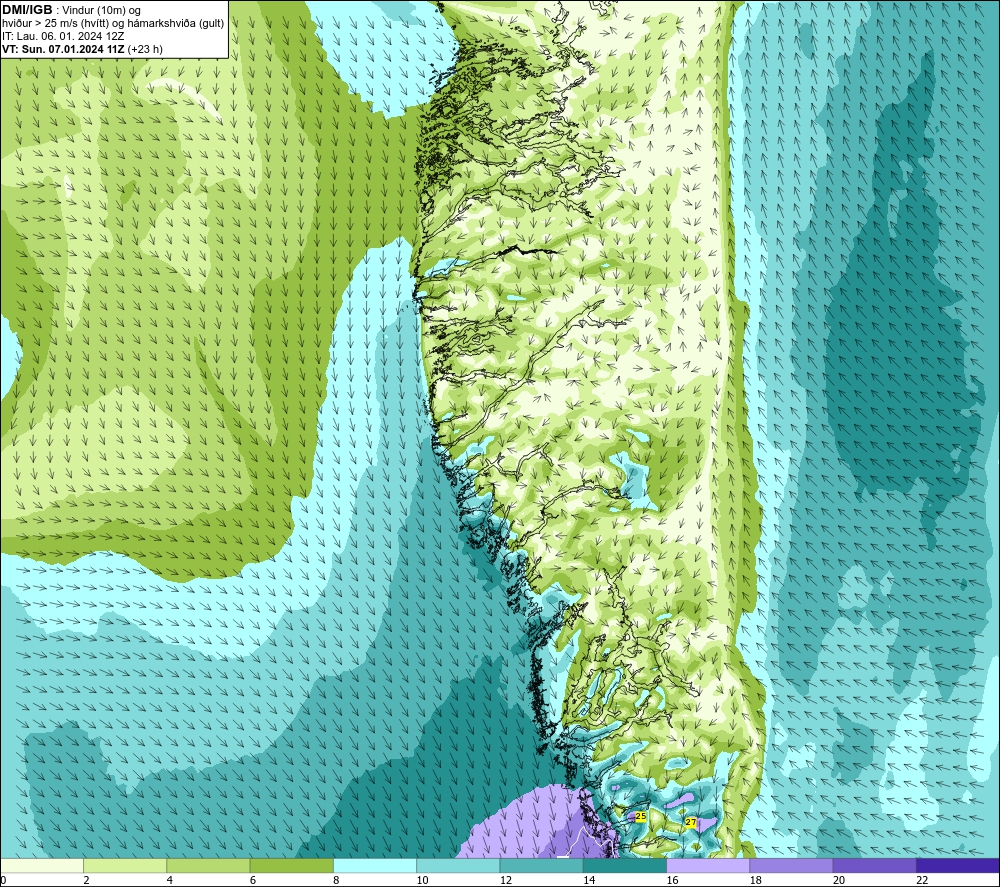This screenshot has width=1000, height=887.
Task: Select the legend color swatch above 22 m/s
Action: point(957,865)
